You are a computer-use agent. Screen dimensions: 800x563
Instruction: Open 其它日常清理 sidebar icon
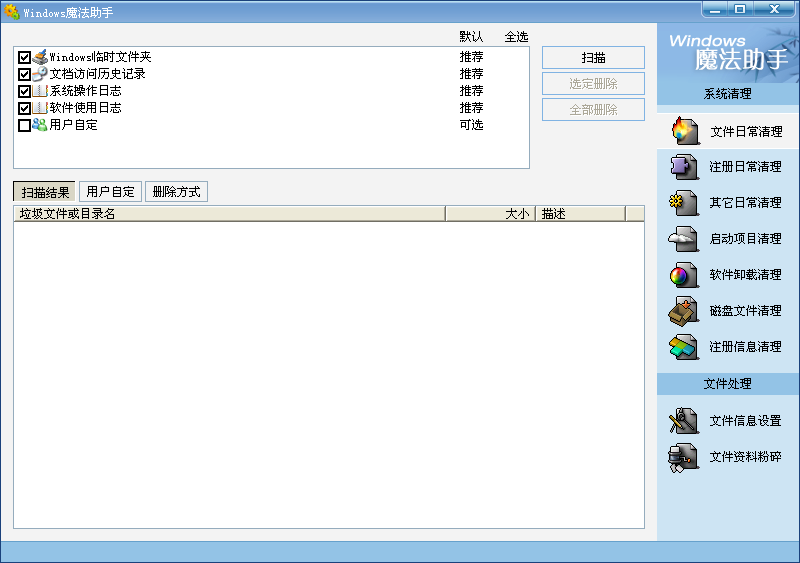[684, 203]
